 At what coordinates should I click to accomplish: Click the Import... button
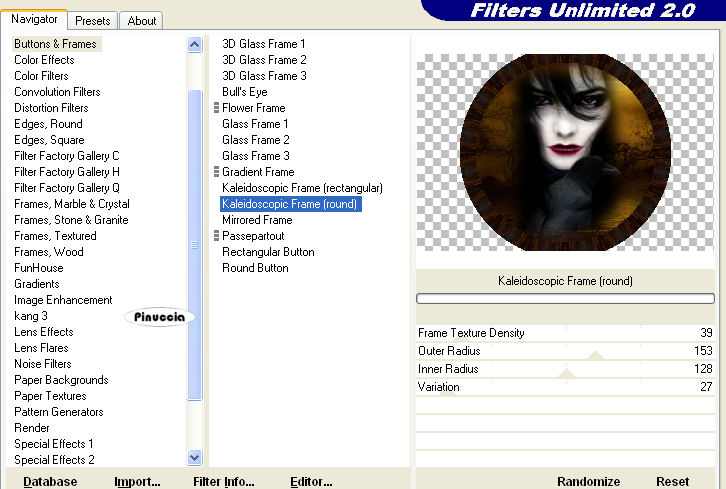pyautogui.click(x=138, y=482)
